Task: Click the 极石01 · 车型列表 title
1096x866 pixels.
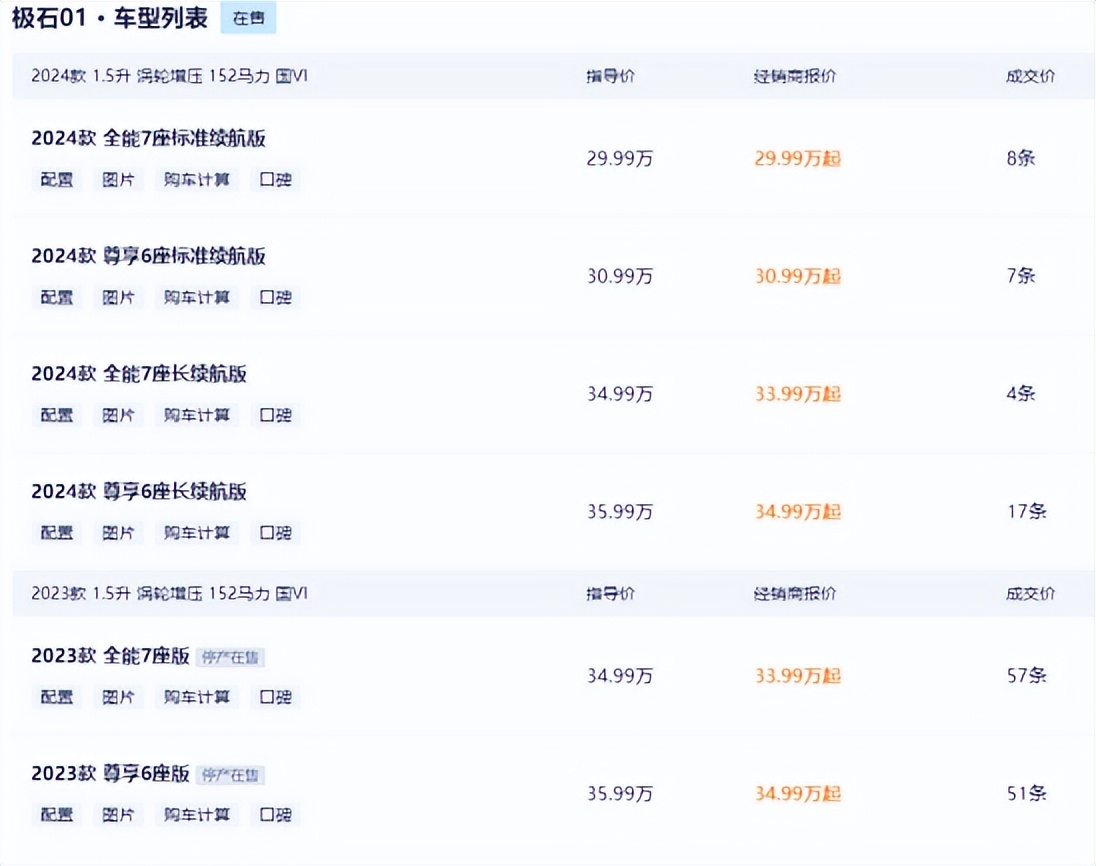Action: pos(110,17)
